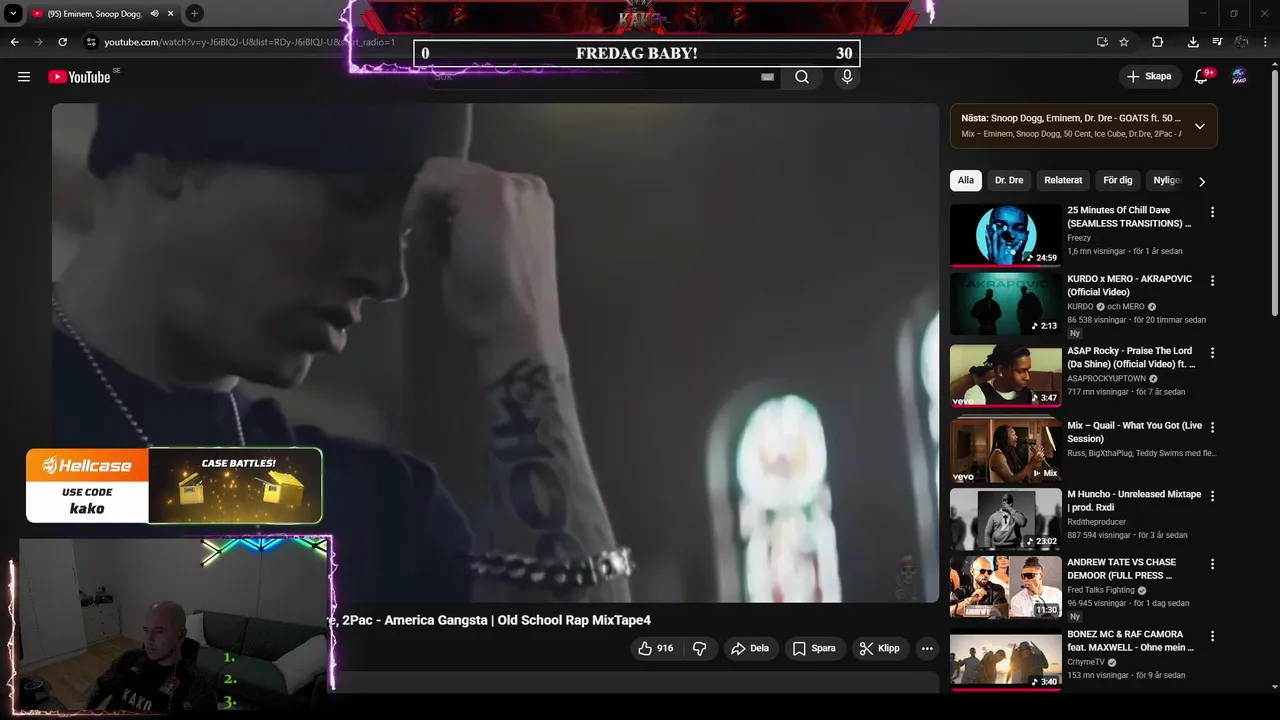Viewport: 1280px width, 720px height.
Task: Open options for A$AP Rocky Praise The Lord
Action: [1212, 352]
